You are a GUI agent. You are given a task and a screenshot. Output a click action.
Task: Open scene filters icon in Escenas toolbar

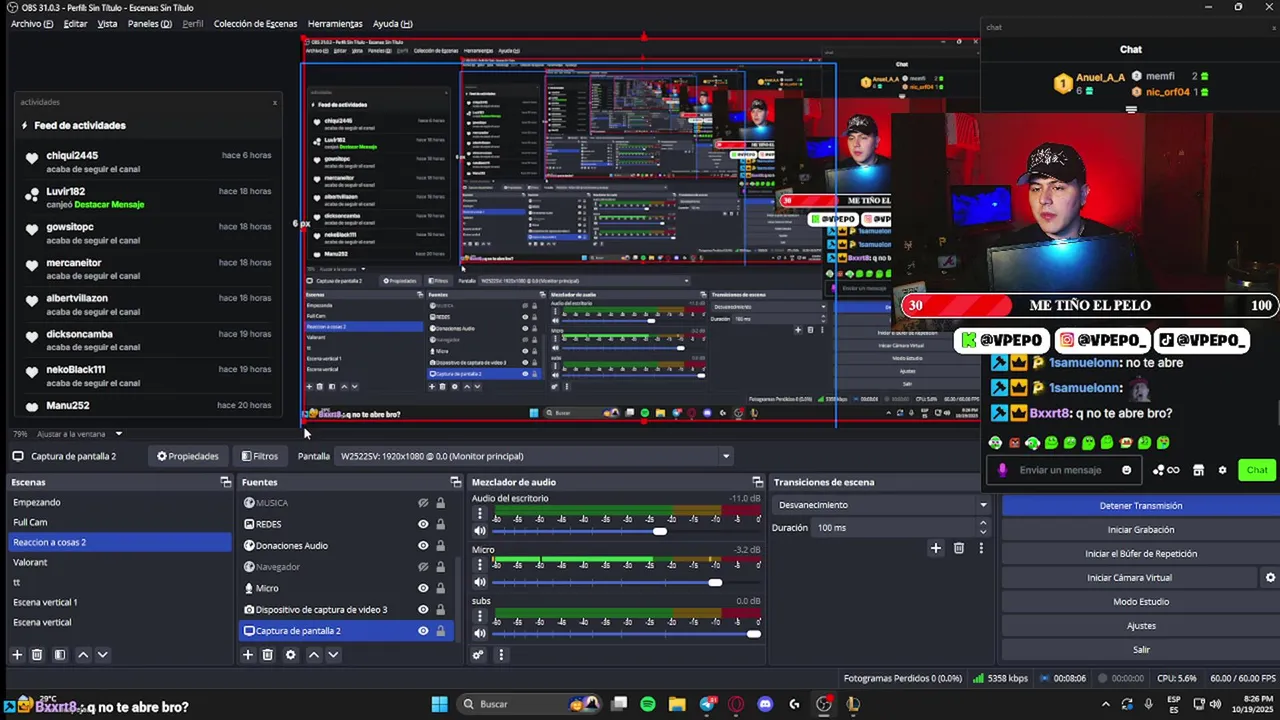pyautogui.click(x=60, y=655)
